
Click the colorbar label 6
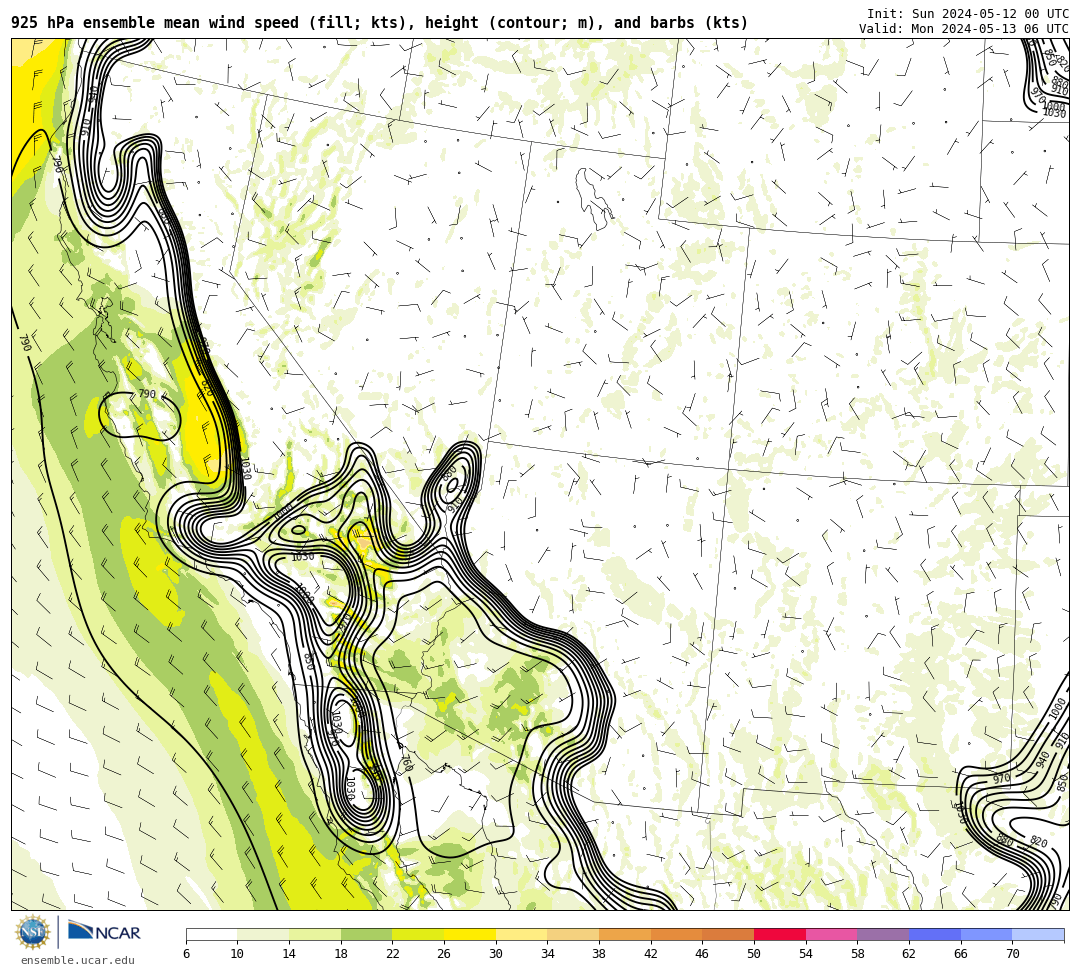point(186,954)
